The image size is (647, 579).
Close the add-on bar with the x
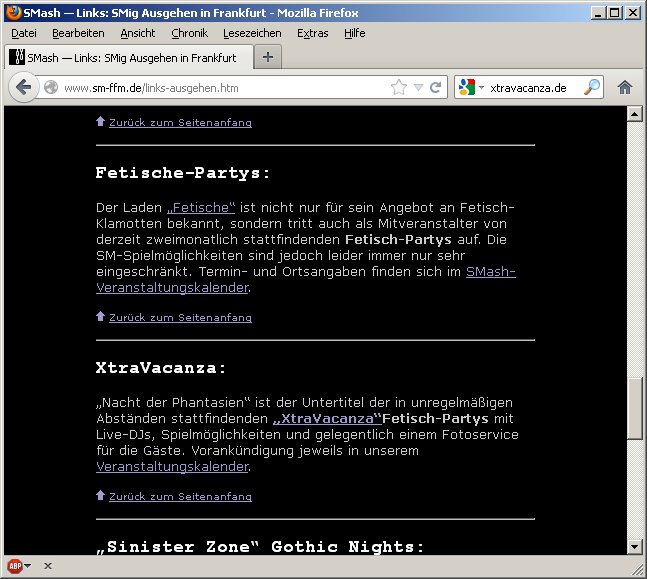48,566
